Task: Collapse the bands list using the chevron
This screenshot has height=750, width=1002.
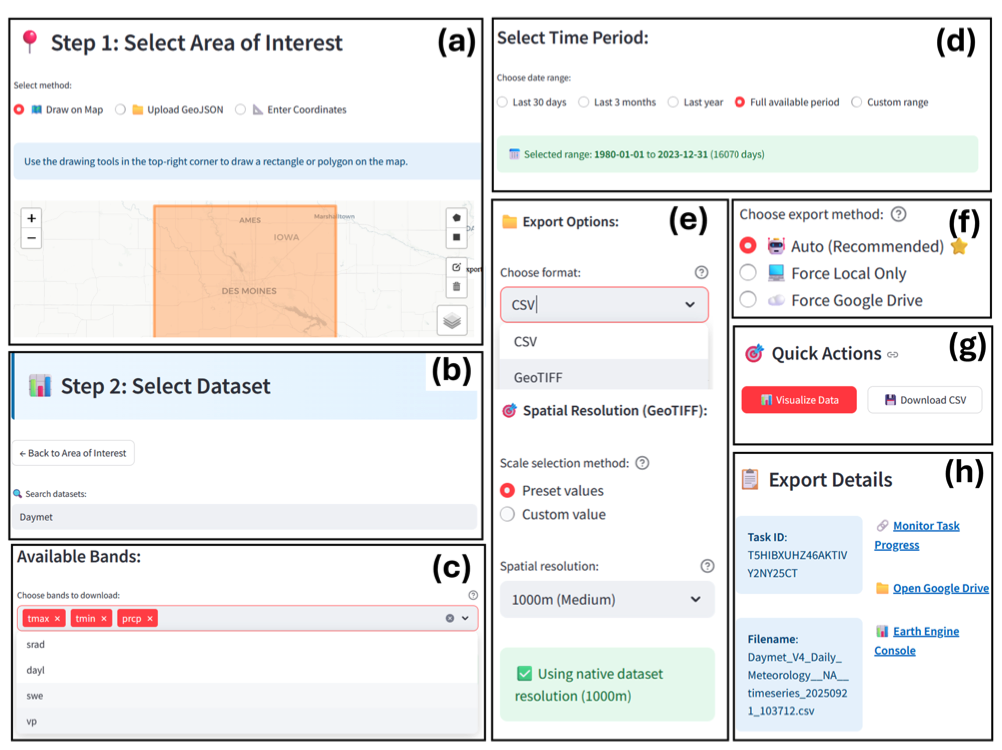Action: (466, 619)
